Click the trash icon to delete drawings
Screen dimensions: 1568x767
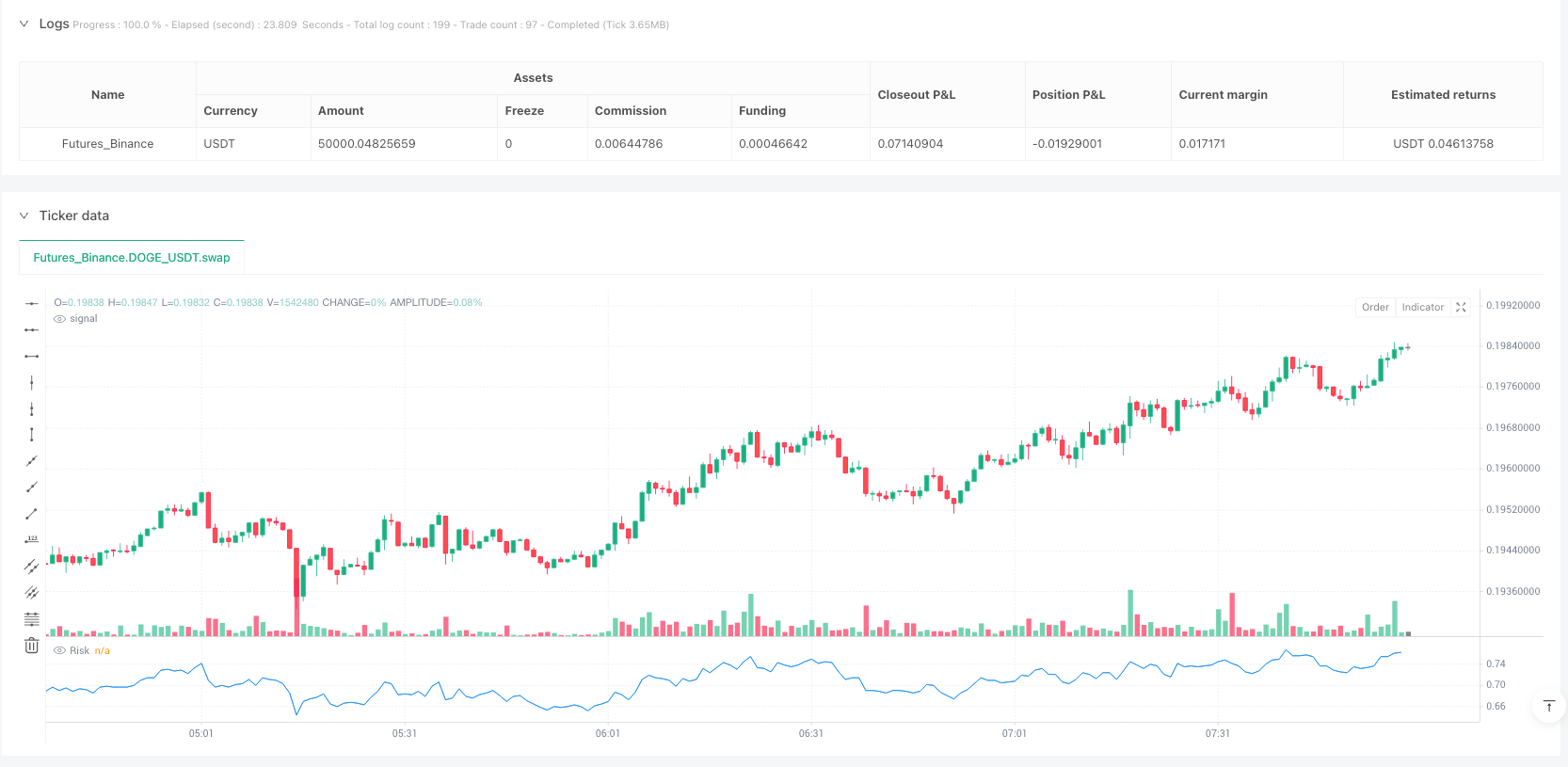(31, 646)
